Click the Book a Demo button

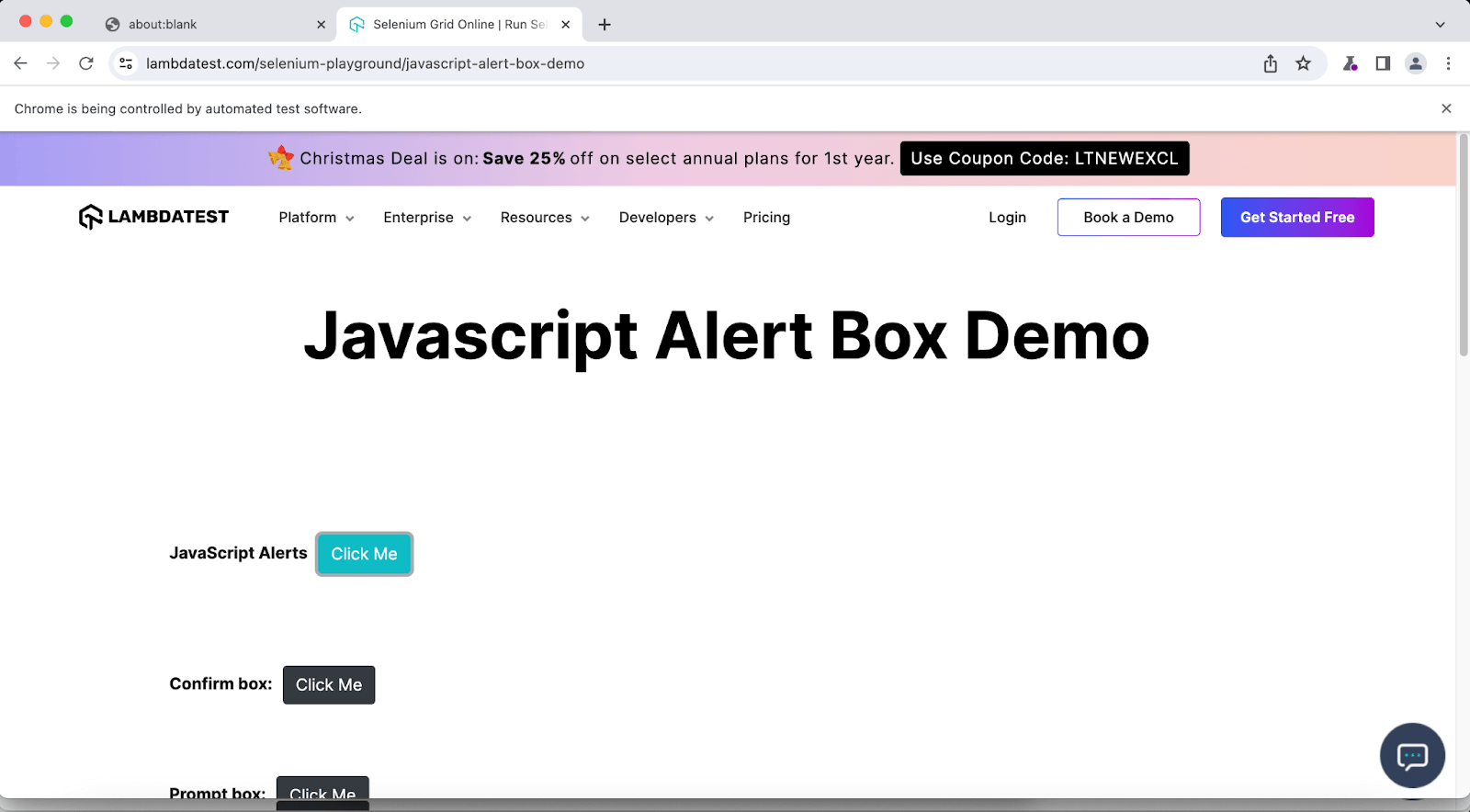(1128, 218)
